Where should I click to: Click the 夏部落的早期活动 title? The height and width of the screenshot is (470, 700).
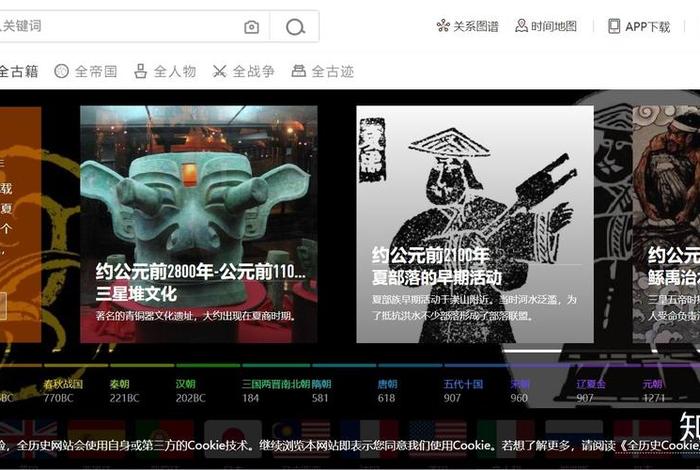pyautogui.click(x=437, y=278)
